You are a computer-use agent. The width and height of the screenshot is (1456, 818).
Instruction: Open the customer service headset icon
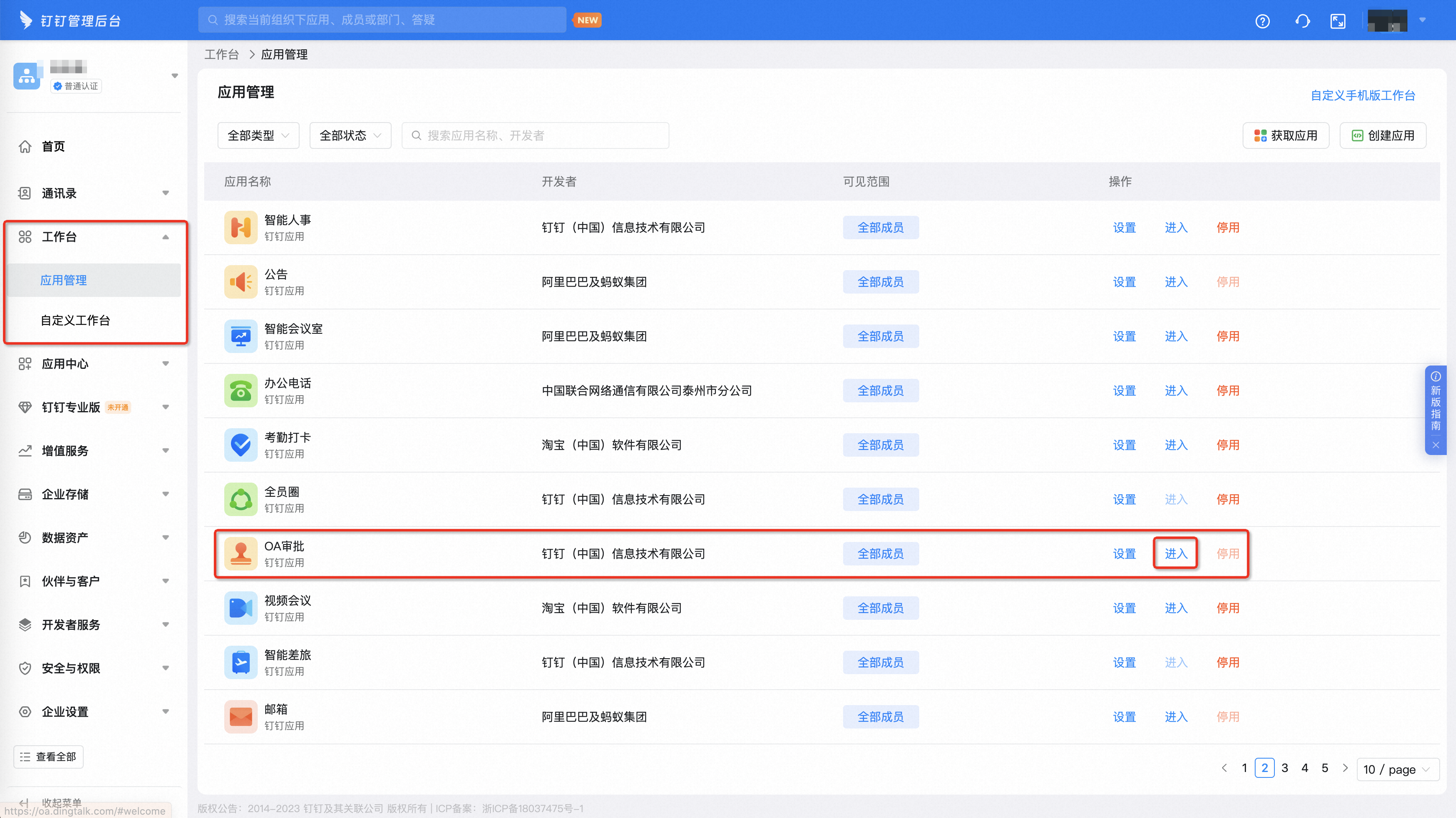1302,21
